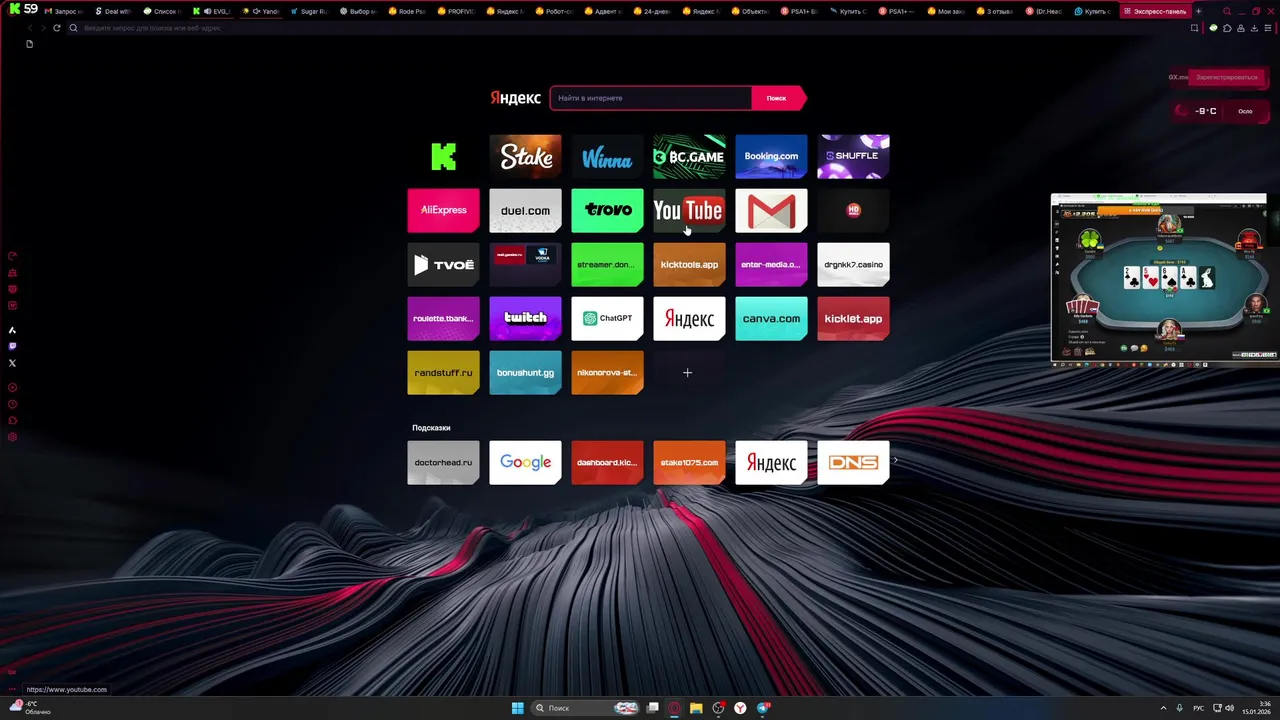Open the Яндекс suggestion tile
The image size is (1280, 720).
(x=771, y=463)
